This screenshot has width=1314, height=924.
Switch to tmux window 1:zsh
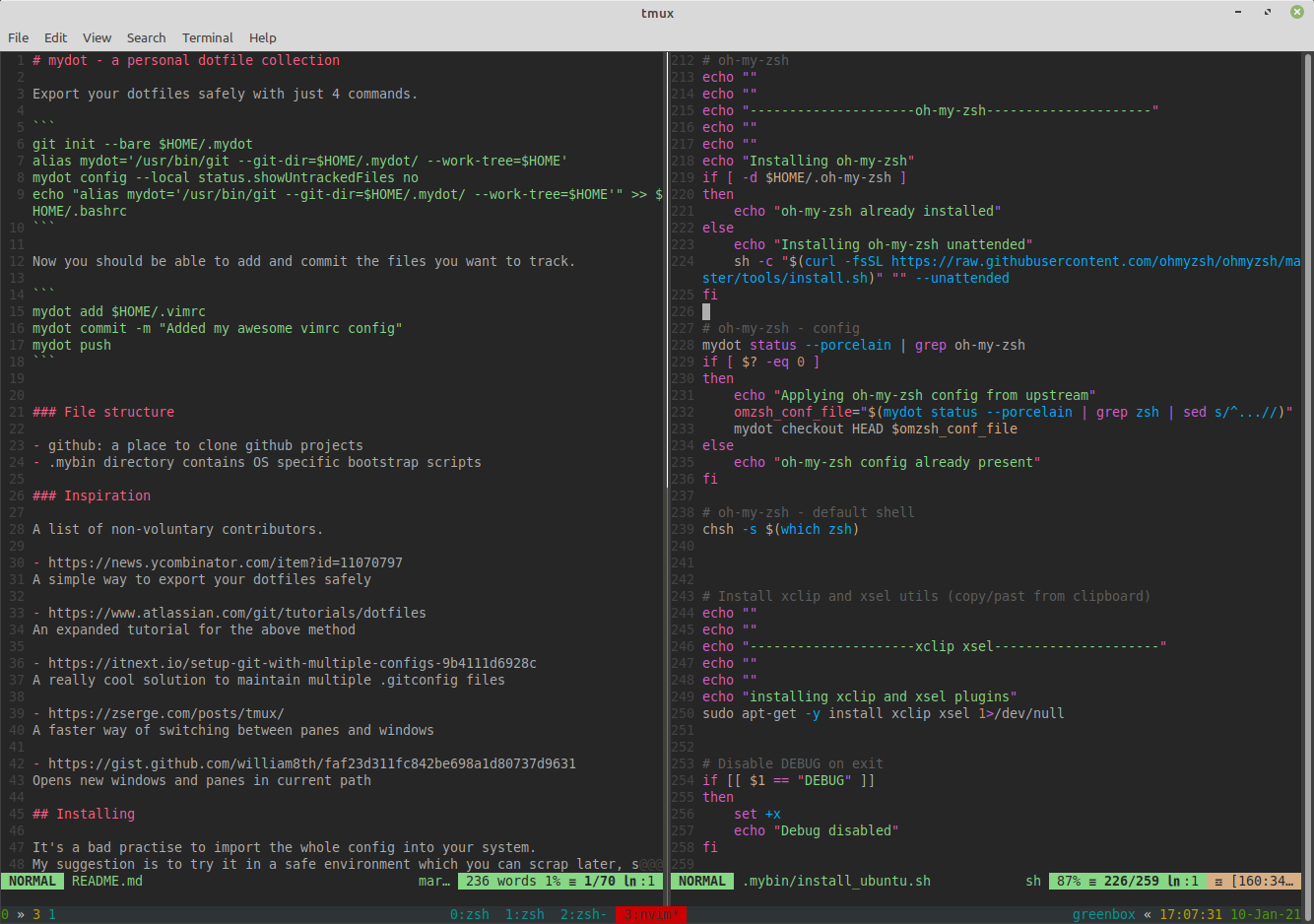(524, 914)
